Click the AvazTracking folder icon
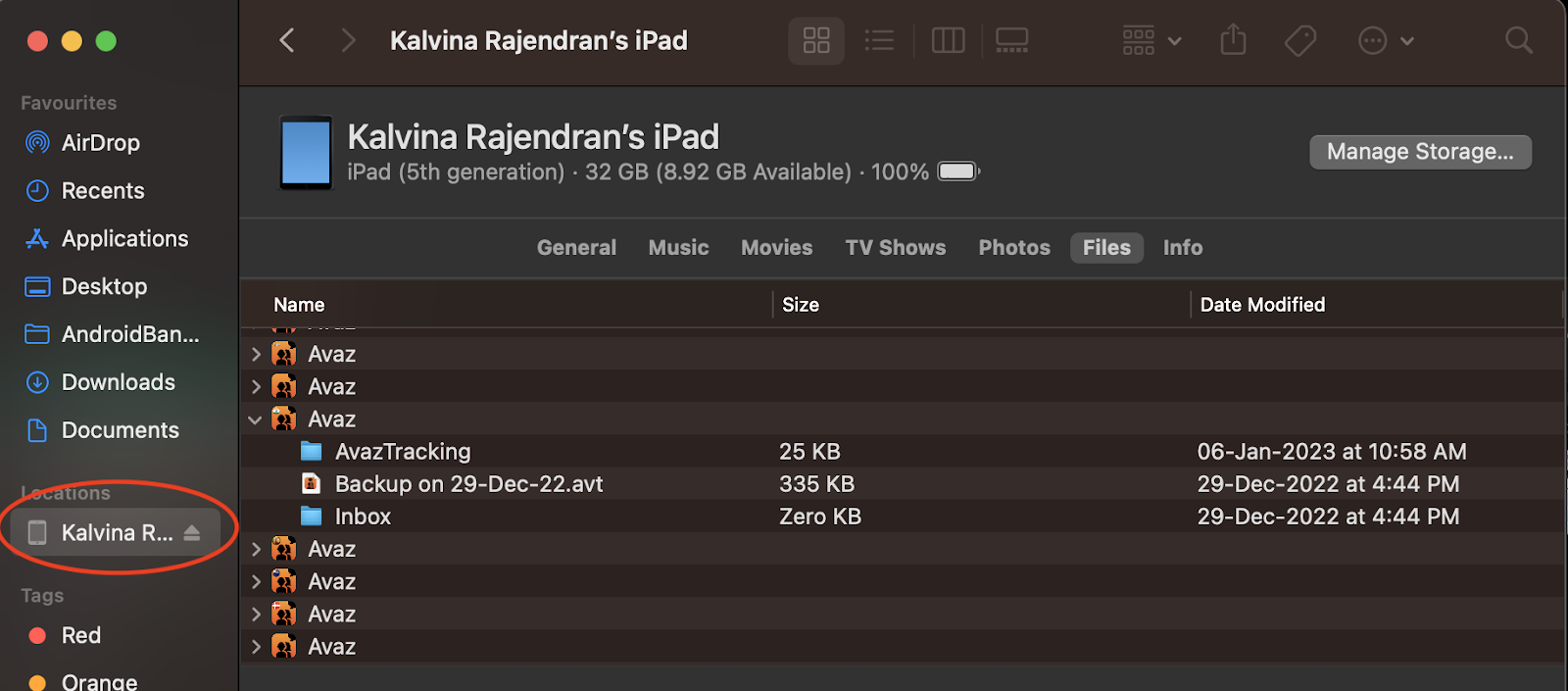 [311, 451]
